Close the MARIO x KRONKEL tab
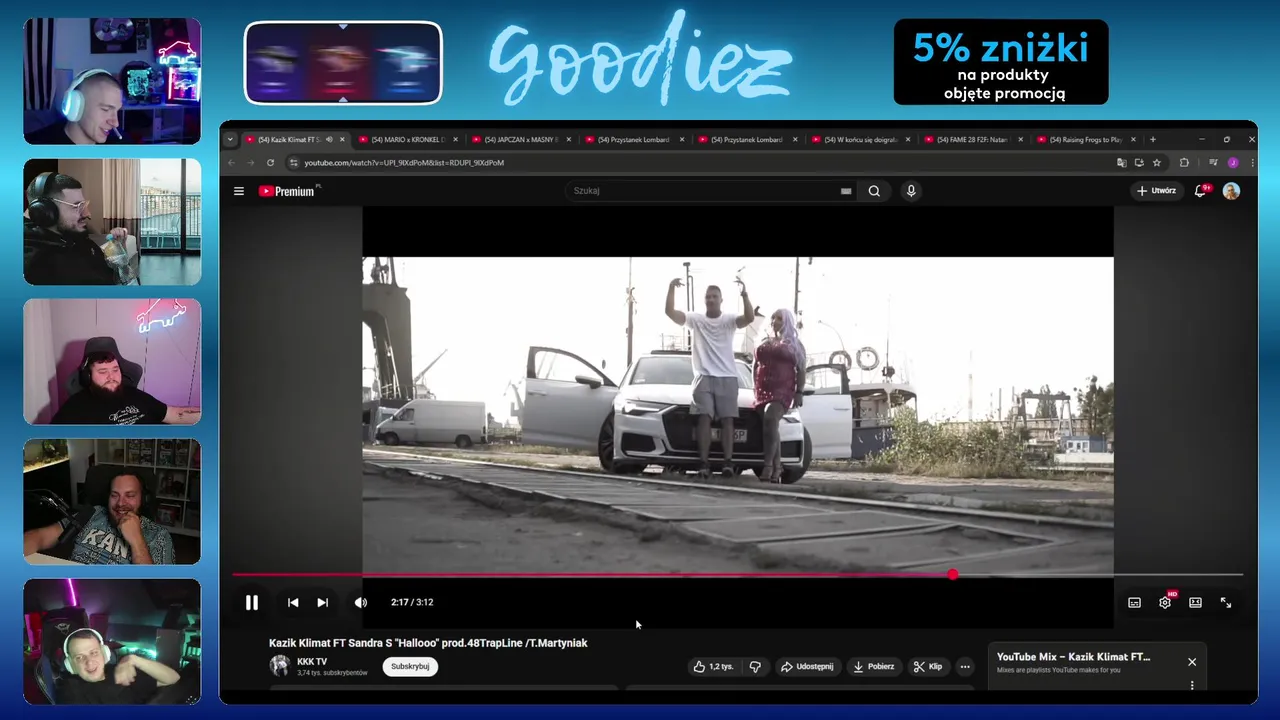The width and height of the screenshot is (1280, 720). (x=456, y=140)
